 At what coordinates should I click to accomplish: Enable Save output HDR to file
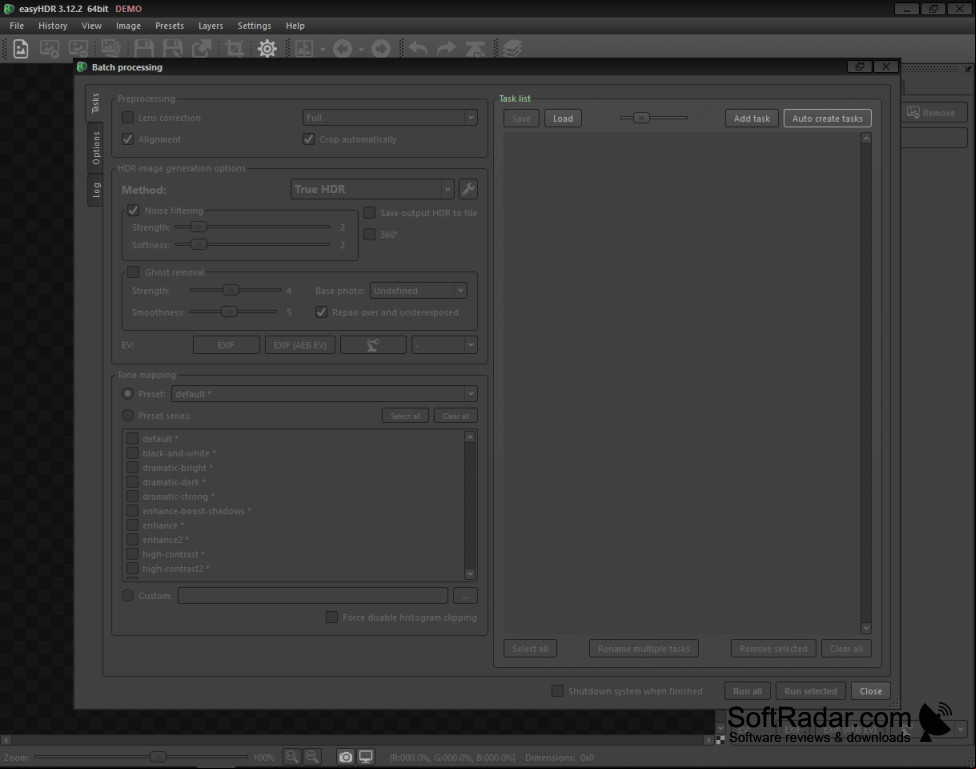(369, 213)
